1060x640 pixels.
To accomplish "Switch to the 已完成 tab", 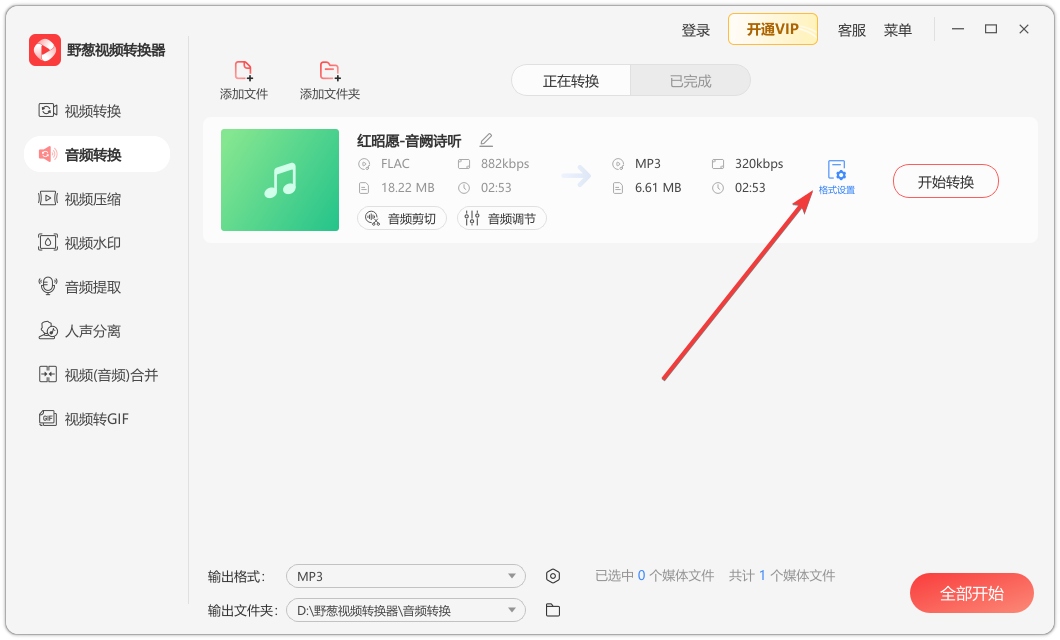I will [x=690, y=80].
